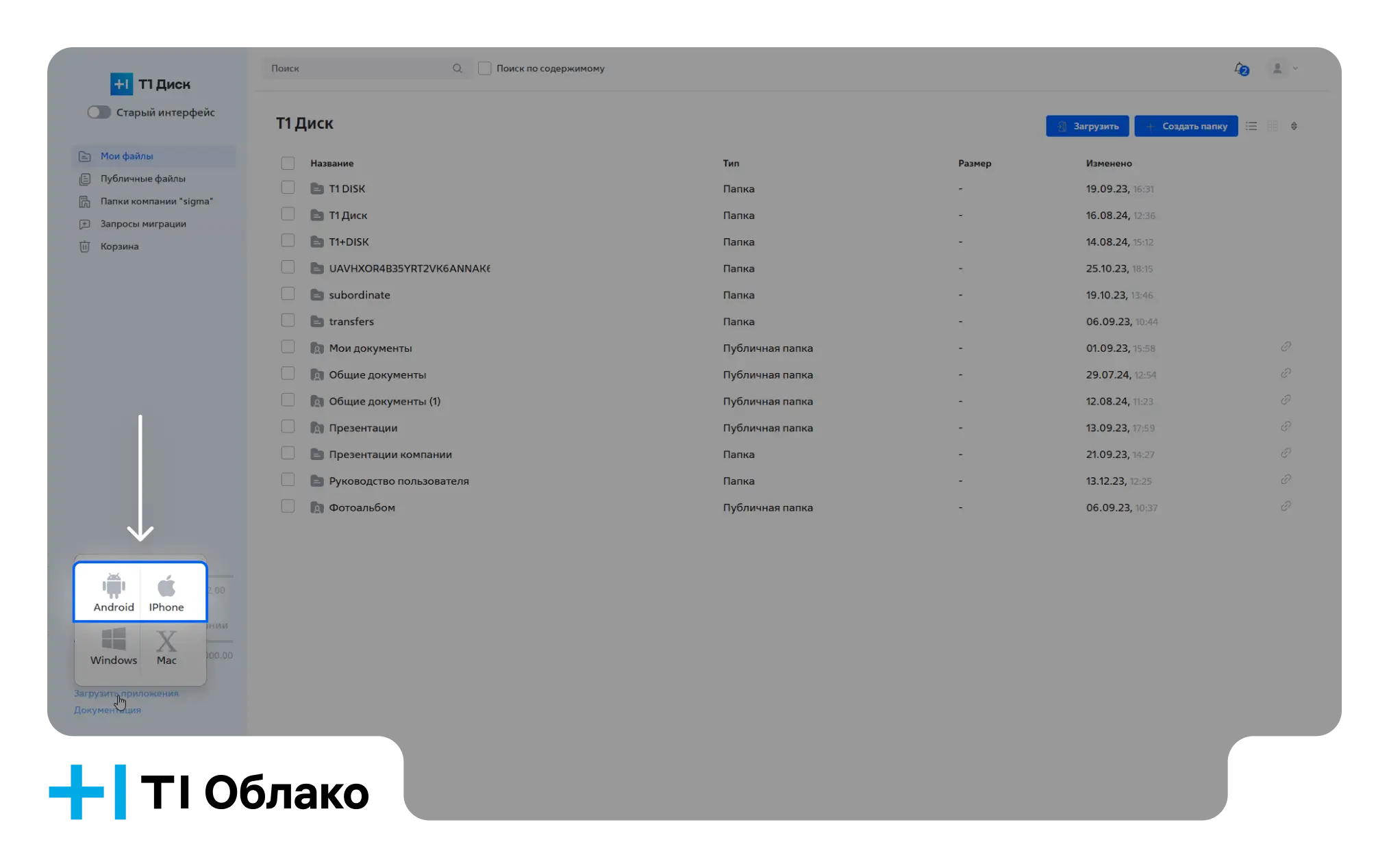Screen dimensions: 1389x868
Task: Check the Мои документы row checkbox
Action: coord(288,347)
